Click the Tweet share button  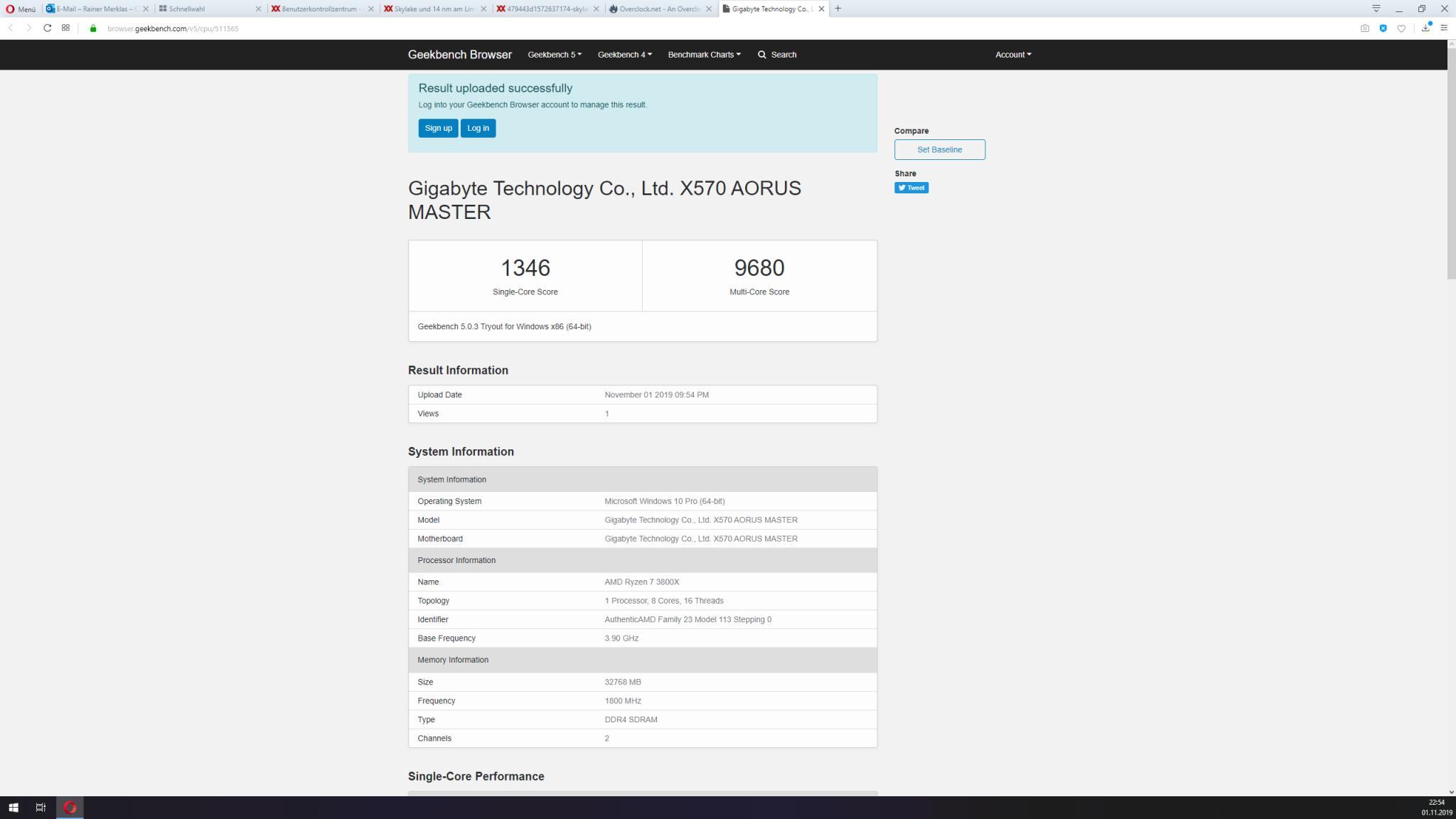[911, 188]
